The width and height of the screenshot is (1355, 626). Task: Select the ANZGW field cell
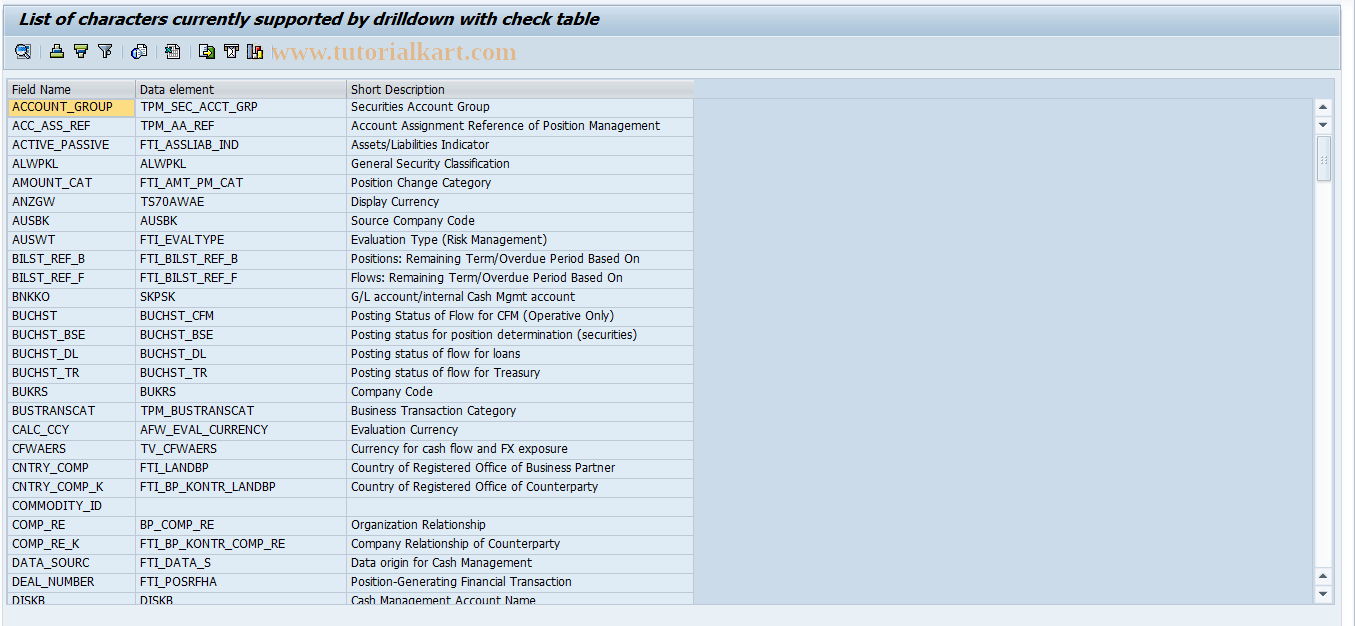tap(71, 202)
